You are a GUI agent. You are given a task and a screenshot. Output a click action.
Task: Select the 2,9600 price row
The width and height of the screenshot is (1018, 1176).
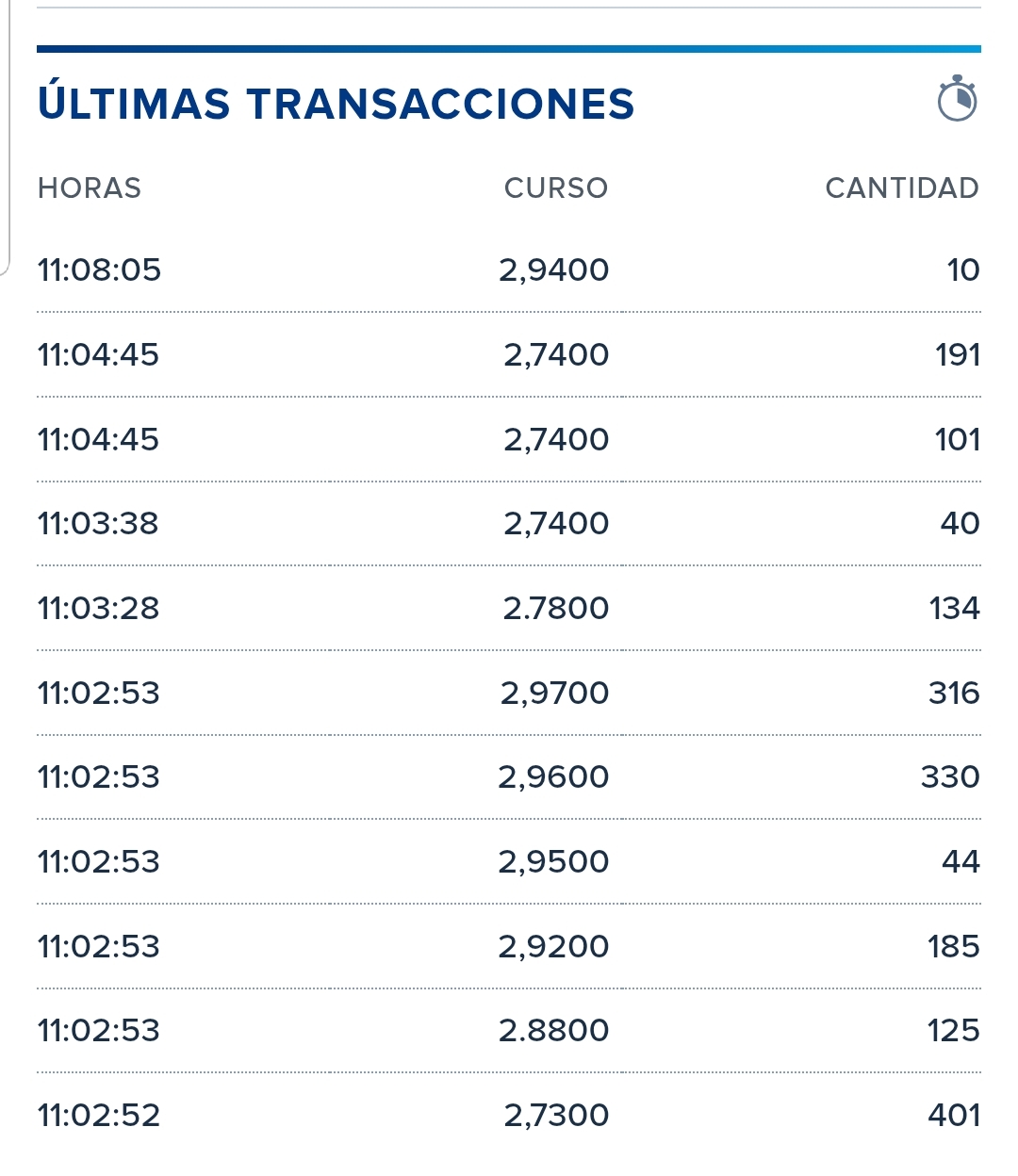pyautogui.click(x=509, y=777)
